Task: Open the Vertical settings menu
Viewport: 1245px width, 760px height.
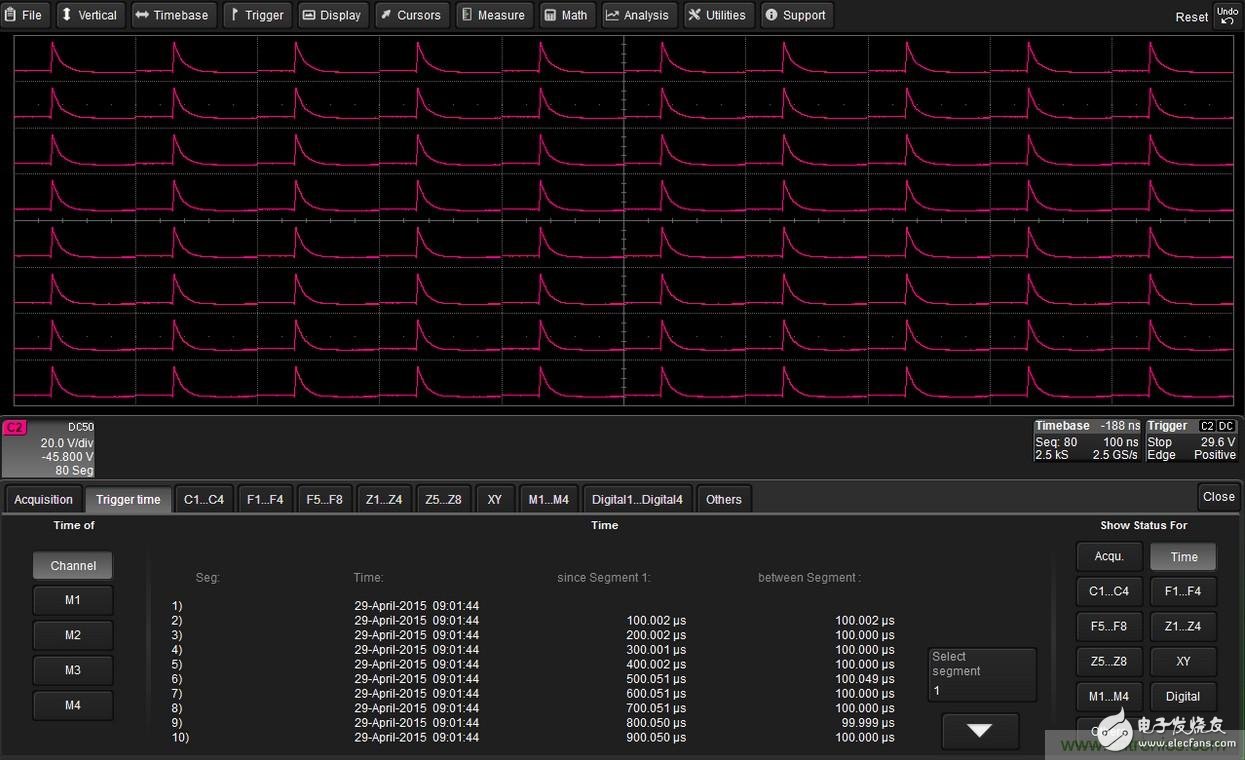Action: pyautogui.click(x=88, y=15)
